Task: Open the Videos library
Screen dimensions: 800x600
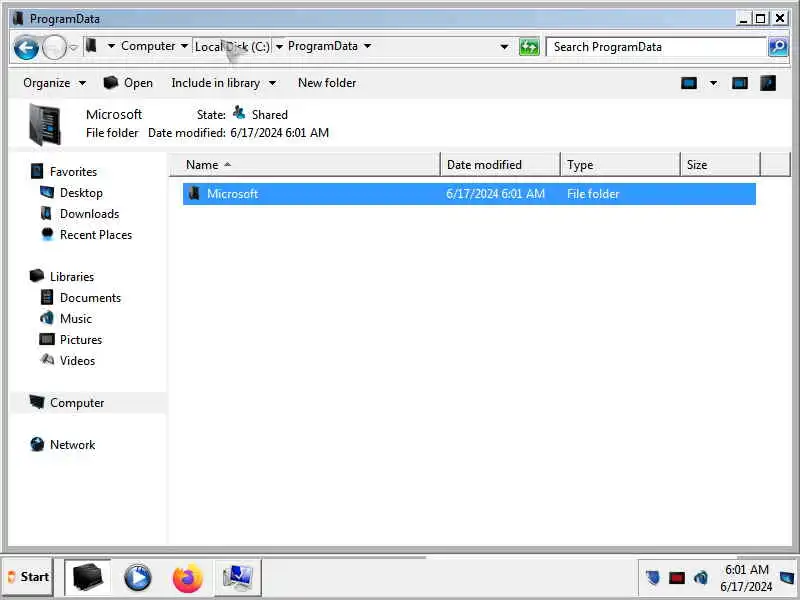Action: pos(77,360)
